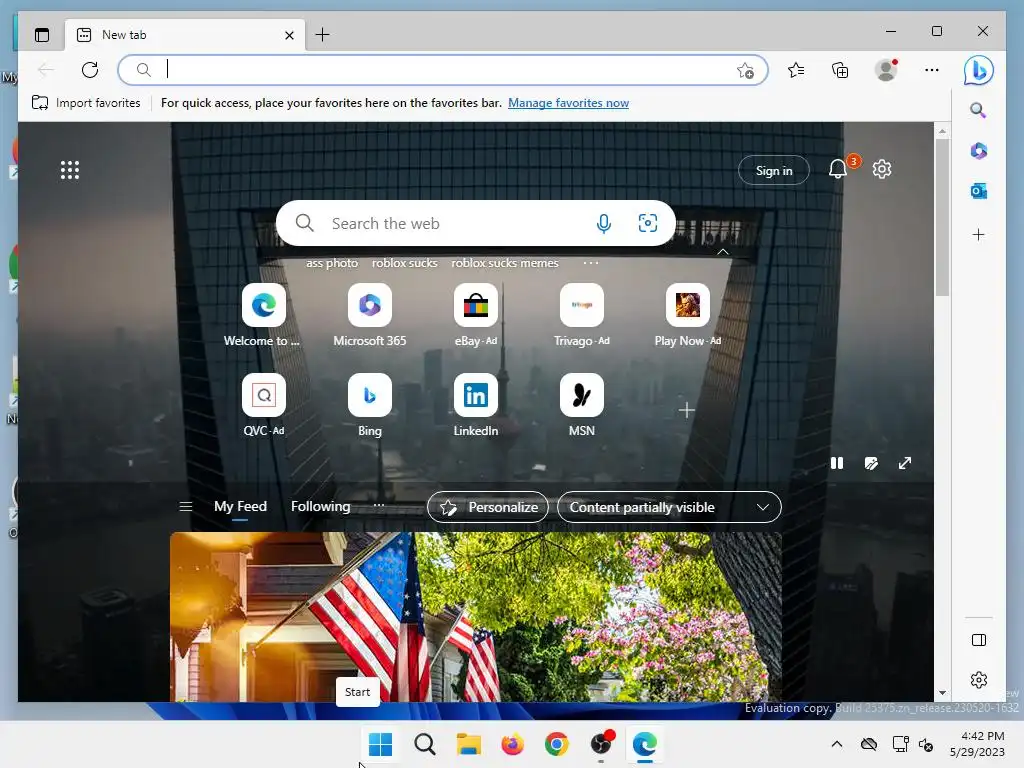Focus the browser address bar
The height and width of the screenshot is (768, 1024).
(x=443, y=70)
